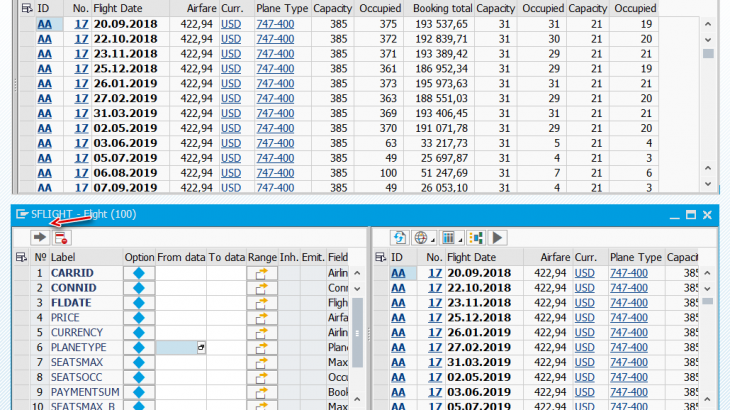Image resolution: width=730 pixels, height=410 pixels.
Task: Click the delete selection row icon
Action: pos(61,238)
